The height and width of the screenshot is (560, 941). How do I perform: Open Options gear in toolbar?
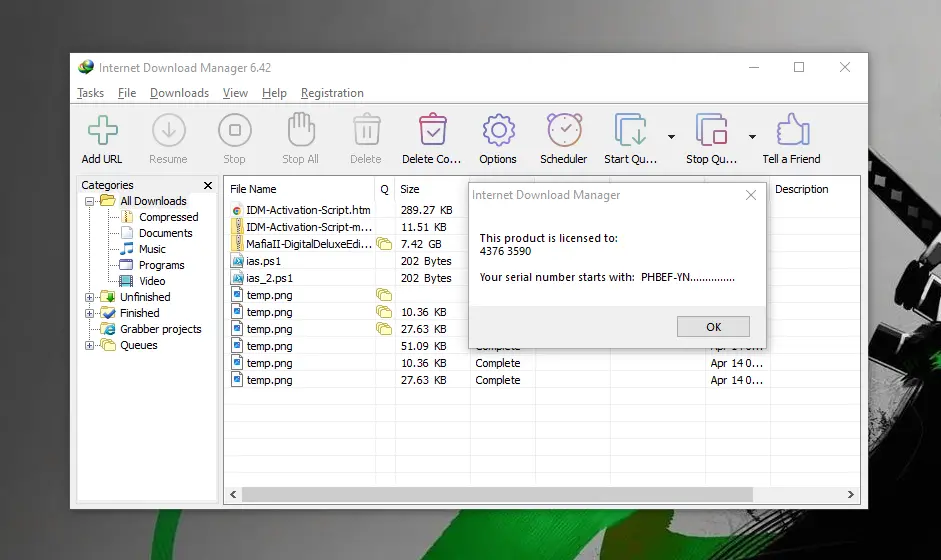click(x=498, y=130)
